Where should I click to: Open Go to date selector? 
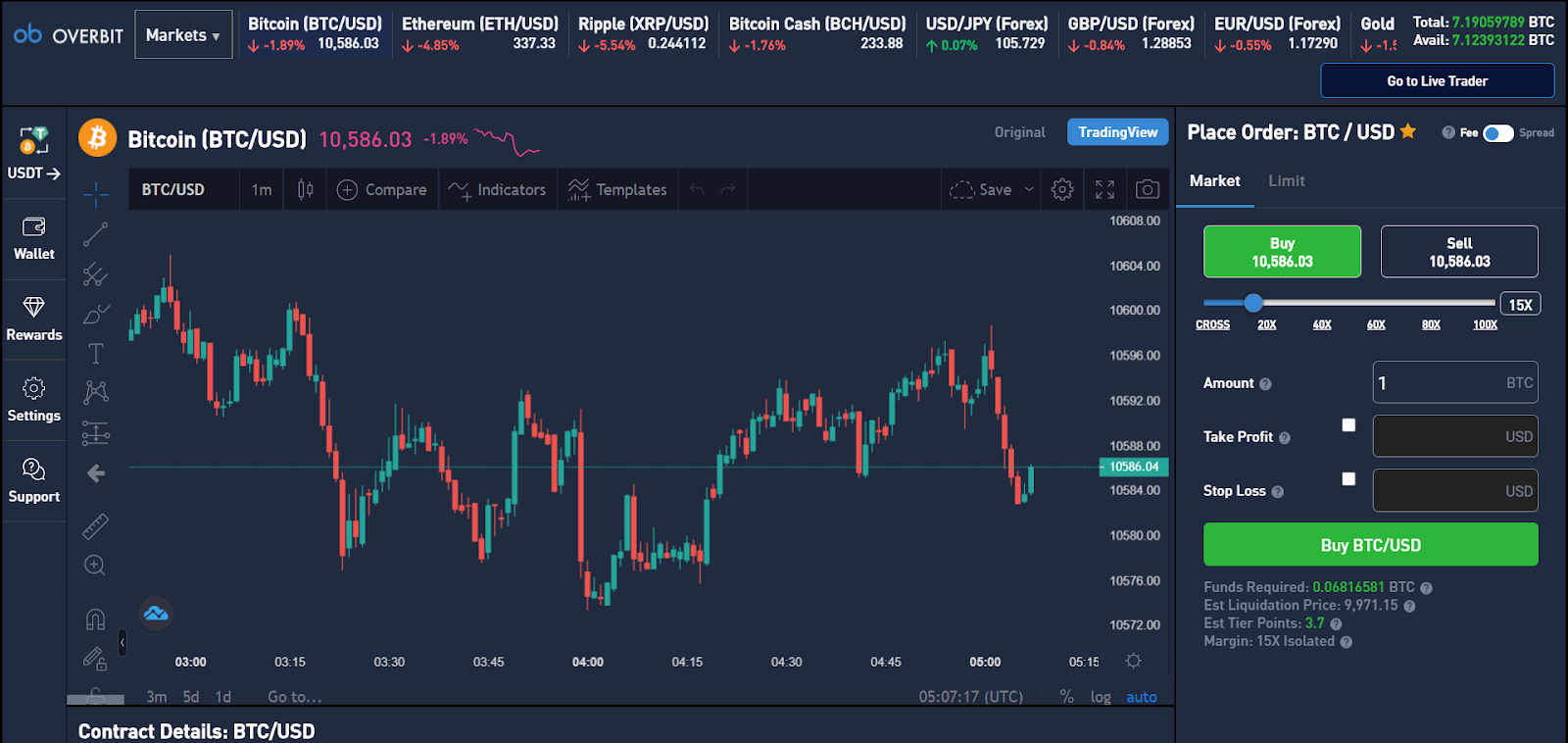295,696
